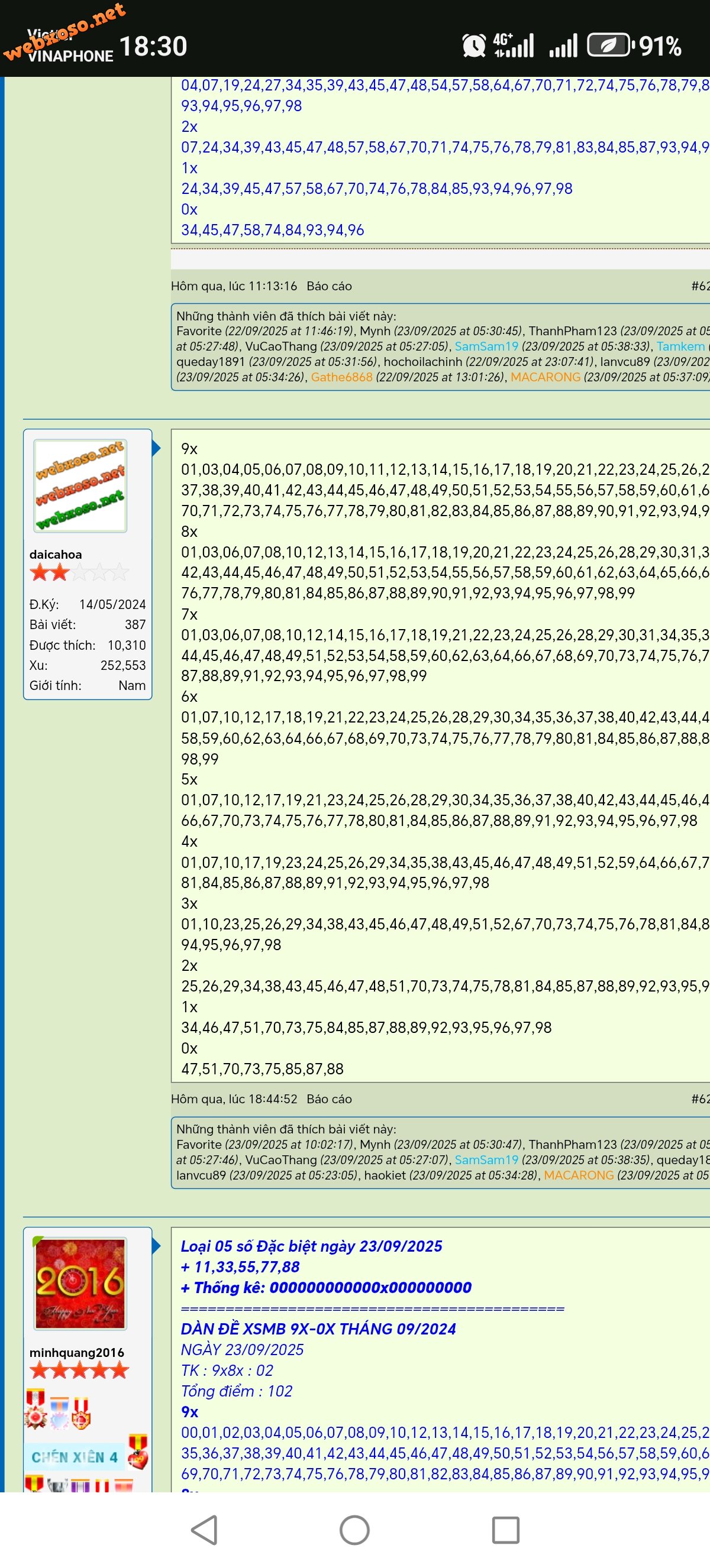Open Gathe6868 profile link
The width and height of the screenshot is (710, 1568).
coord(341,377)
